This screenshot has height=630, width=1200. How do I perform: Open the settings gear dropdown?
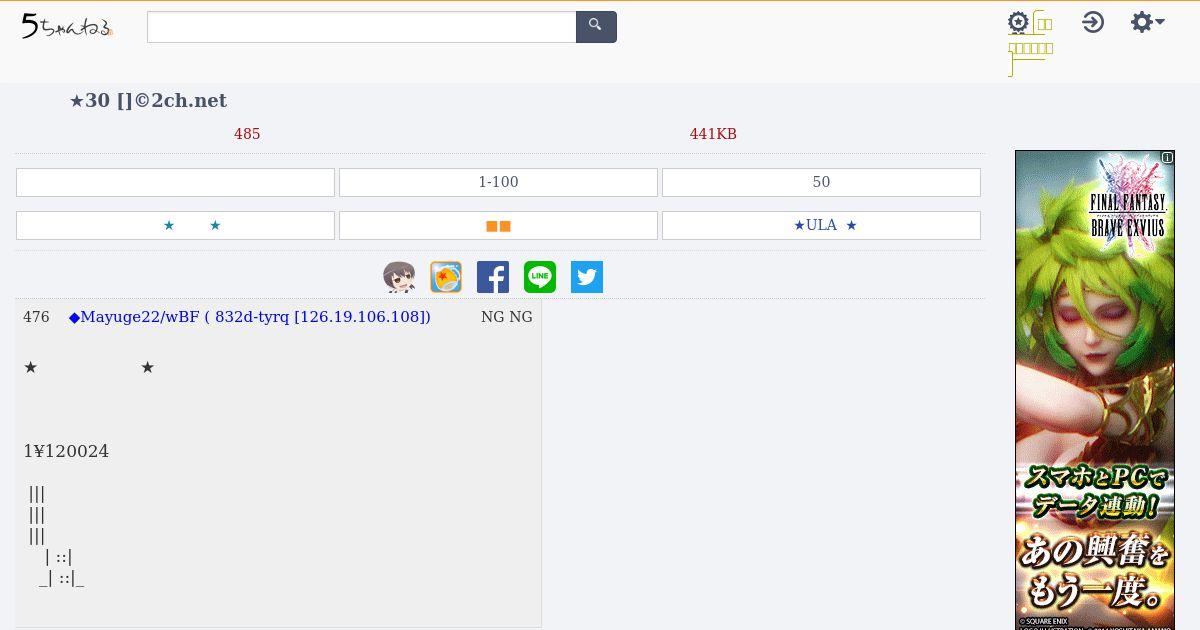(1147, 22)
